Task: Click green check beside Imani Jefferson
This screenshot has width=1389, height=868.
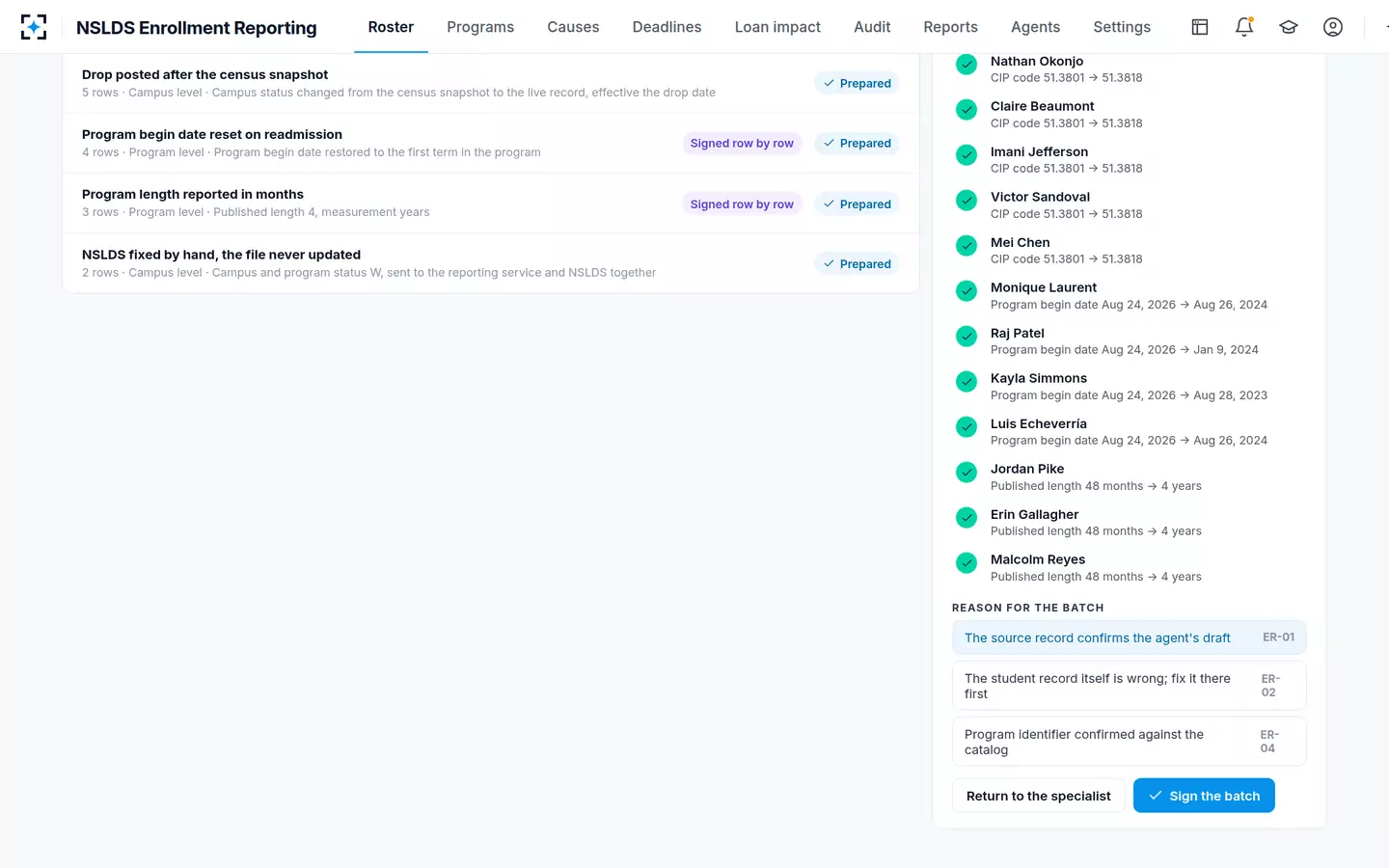Action: click(967, 155)
